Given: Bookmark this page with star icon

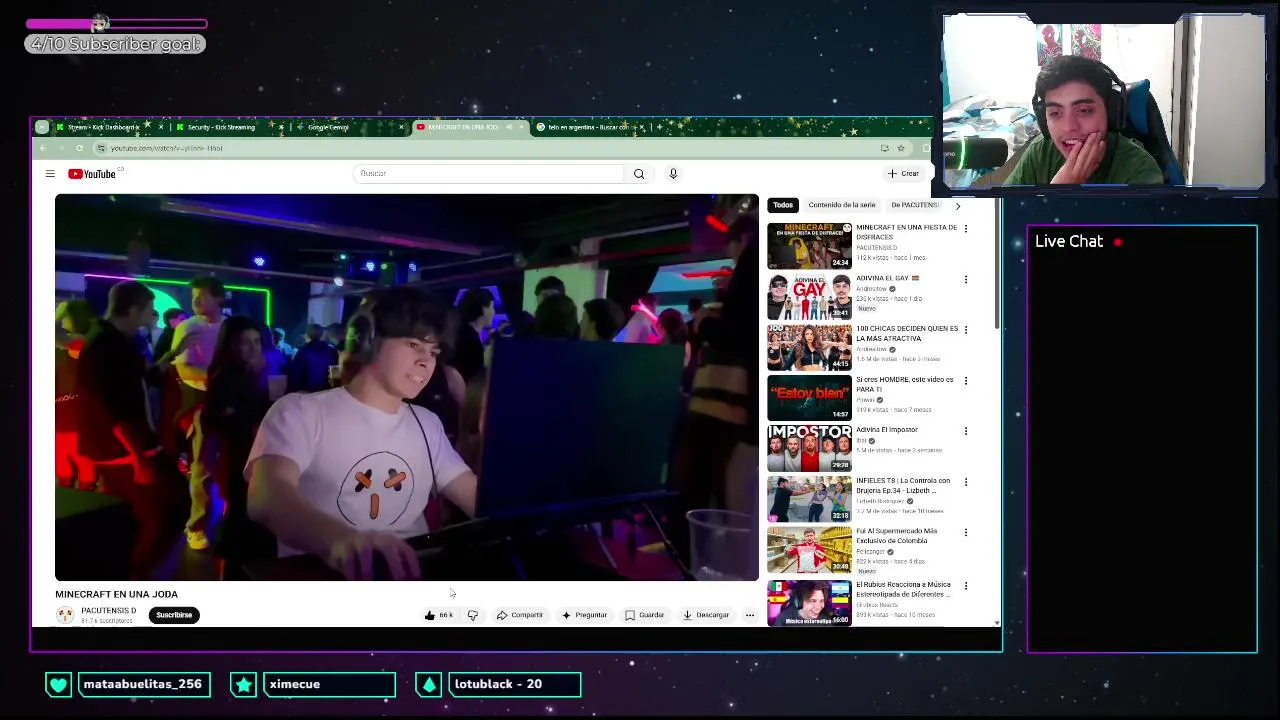Looking at the screenshot, I should click(901, 148).
